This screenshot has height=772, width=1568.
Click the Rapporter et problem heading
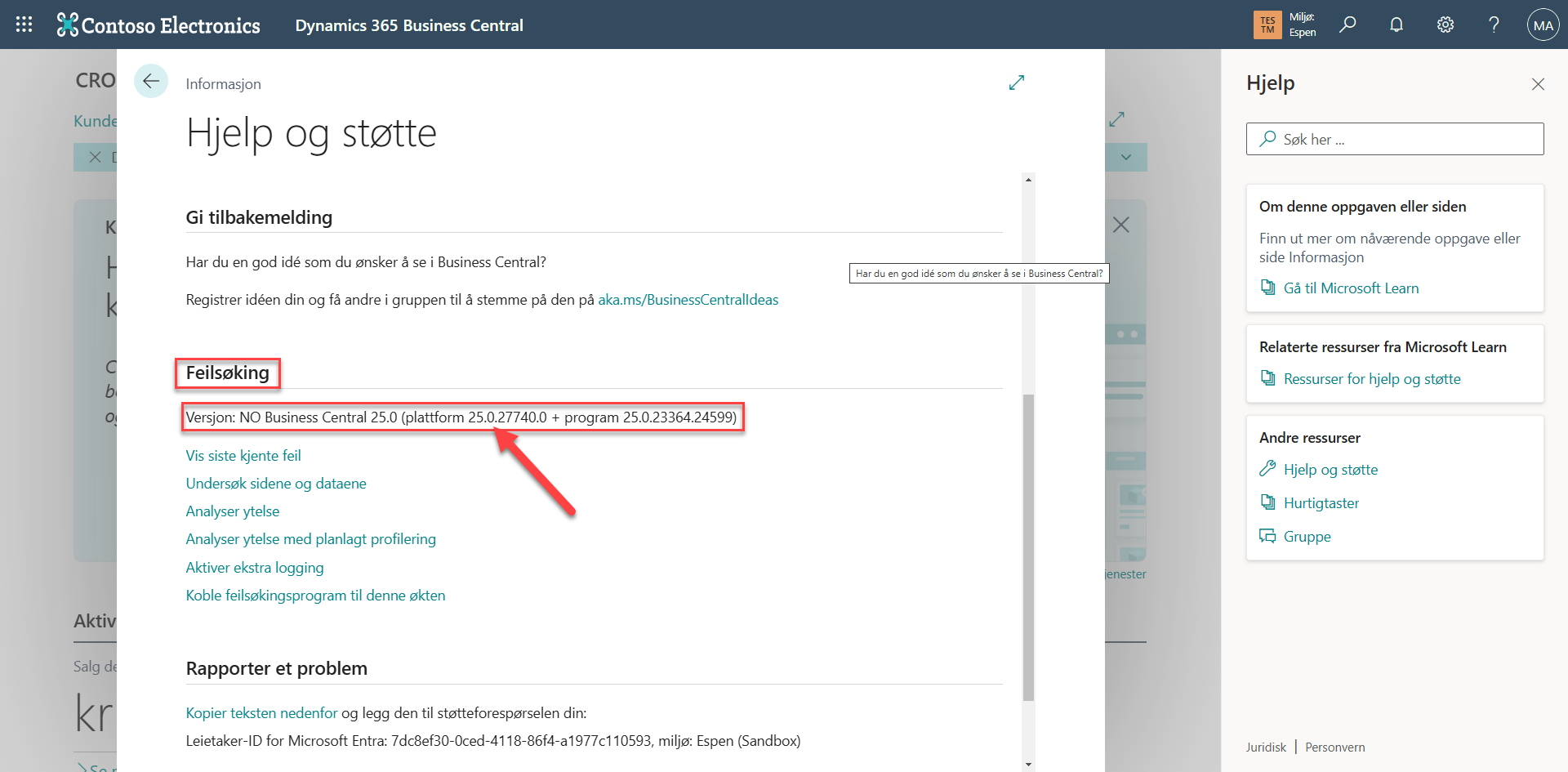click(x=277, y=668)
